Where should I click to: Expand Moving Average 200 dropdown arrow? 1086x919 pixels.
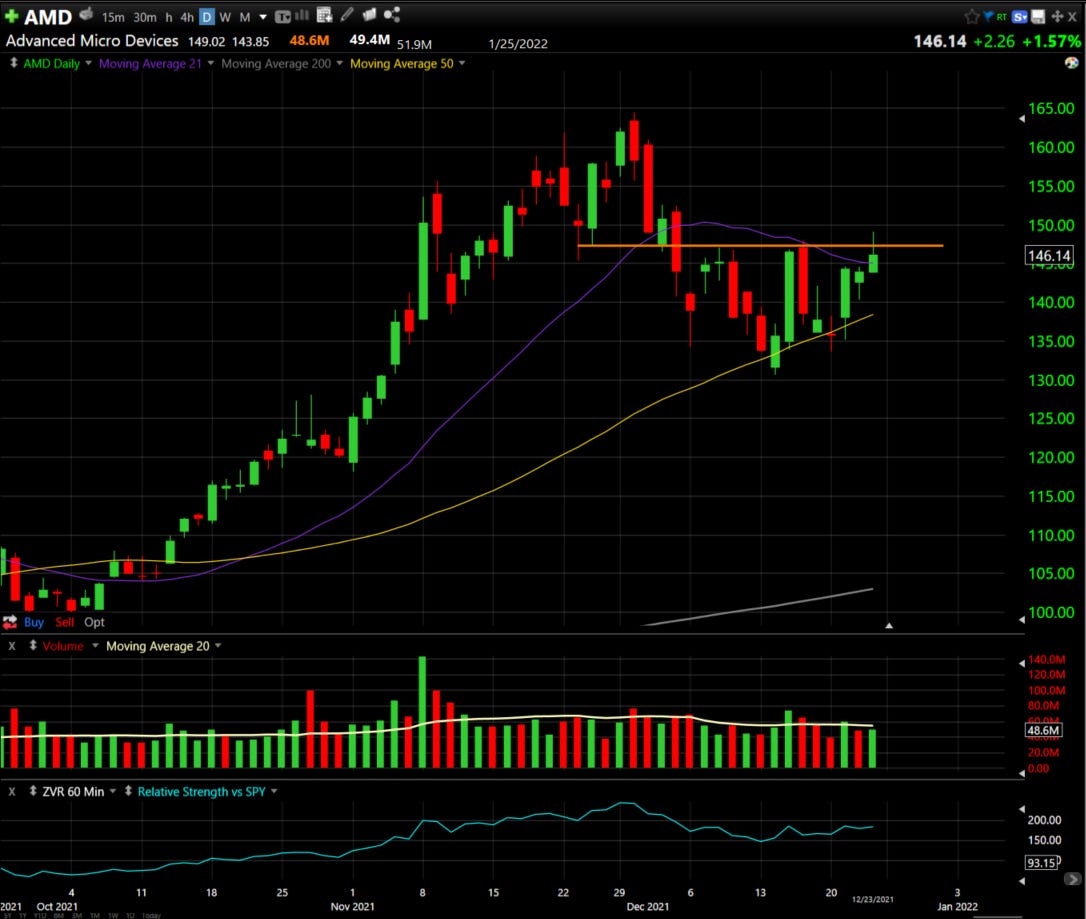[x=339, y=63]
